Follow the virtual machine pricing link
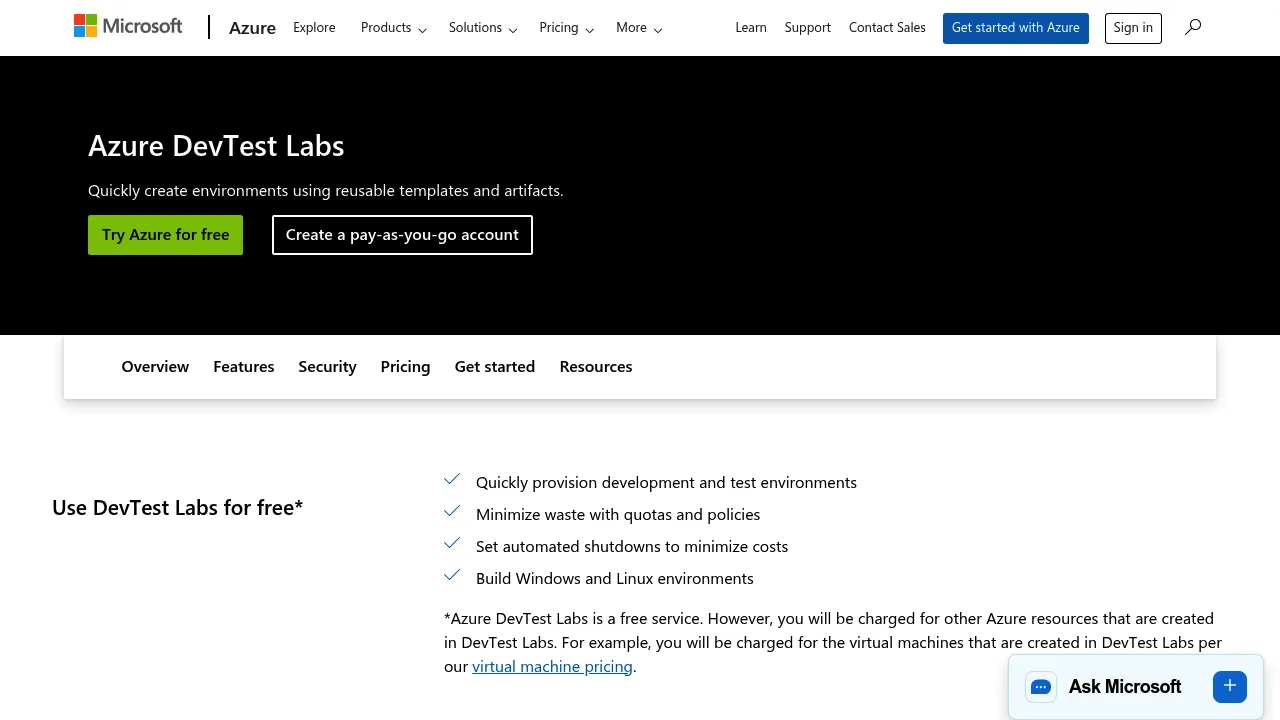 click(552, 667)
